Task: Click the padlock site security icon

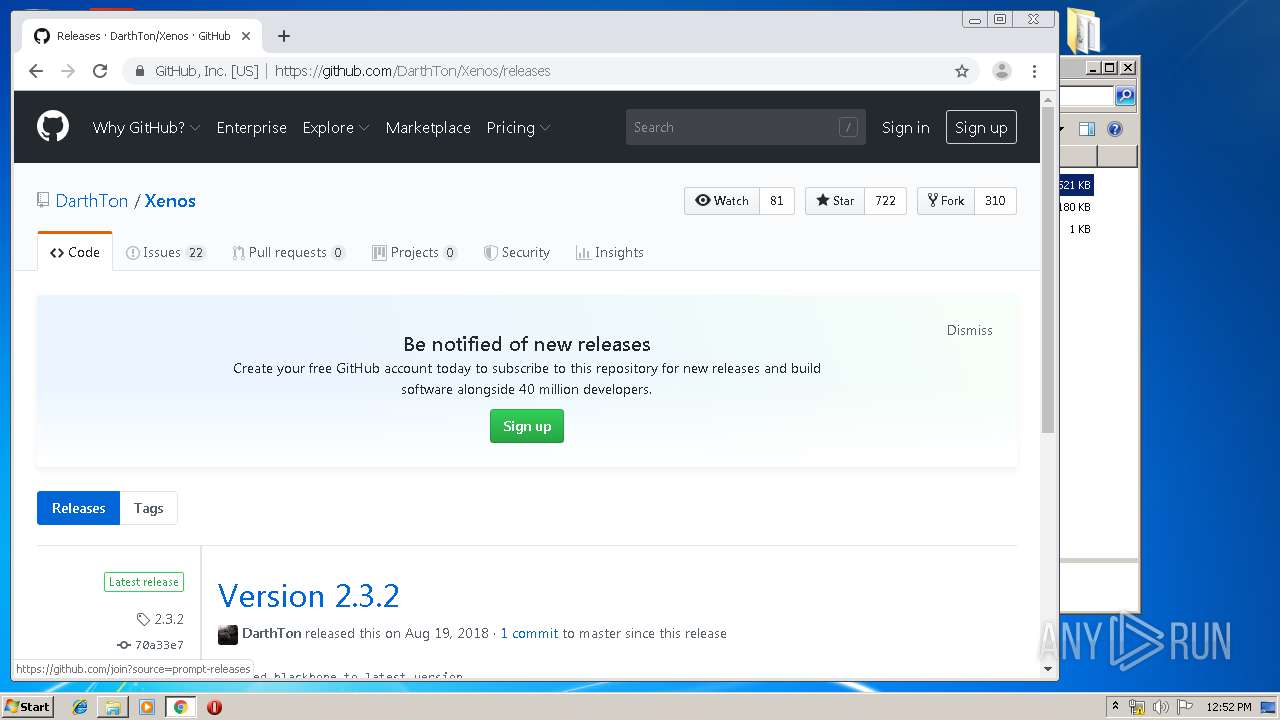Action: pos(139,71)
